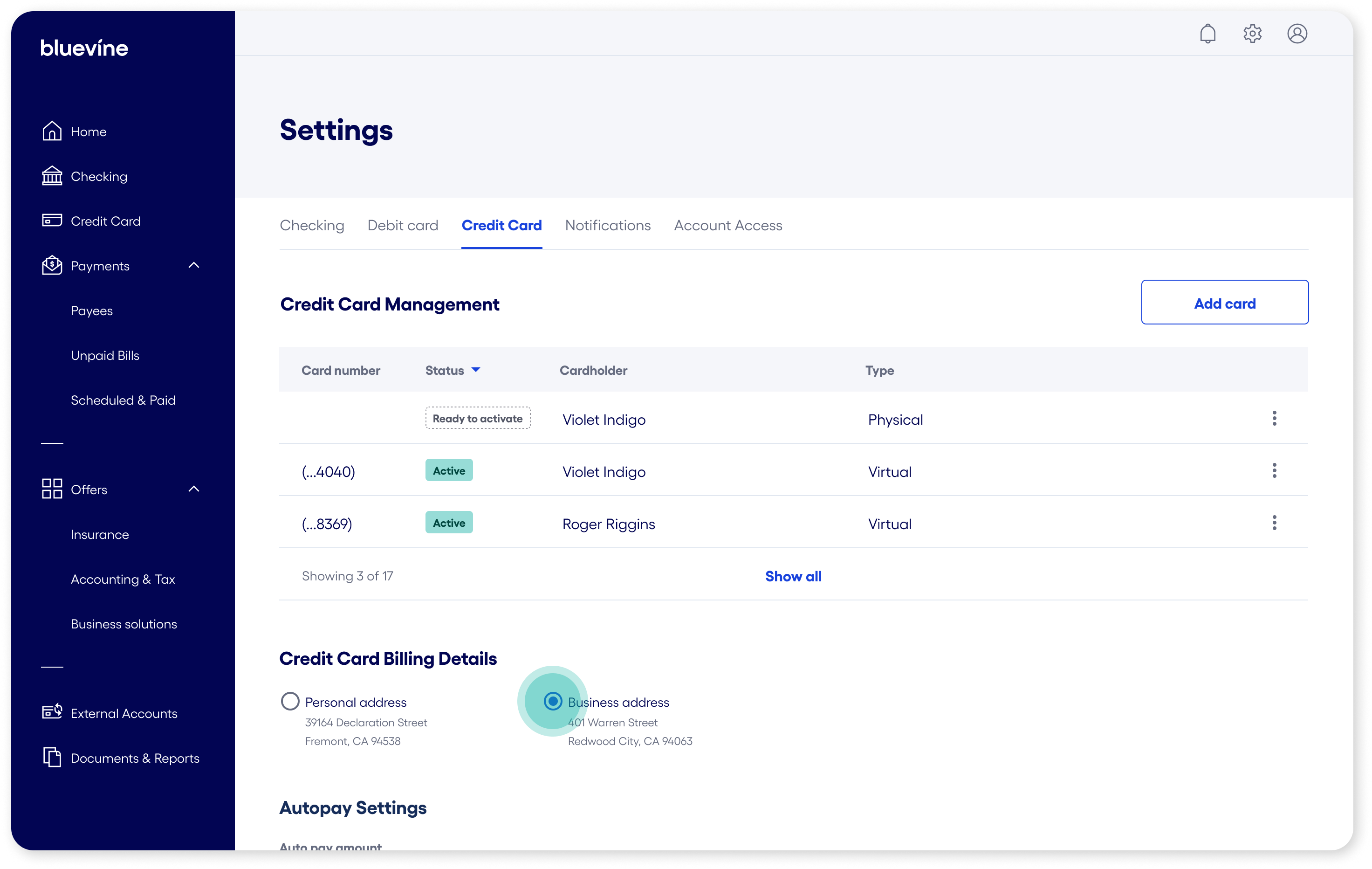Open the kebab menu for the Physical card
The image size is (1372, 869).
click(x=1274, y=418)
